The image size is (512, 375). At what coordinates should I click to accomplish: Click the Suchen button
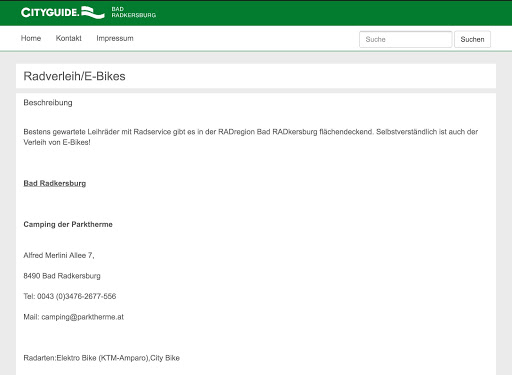click(472, 39)
